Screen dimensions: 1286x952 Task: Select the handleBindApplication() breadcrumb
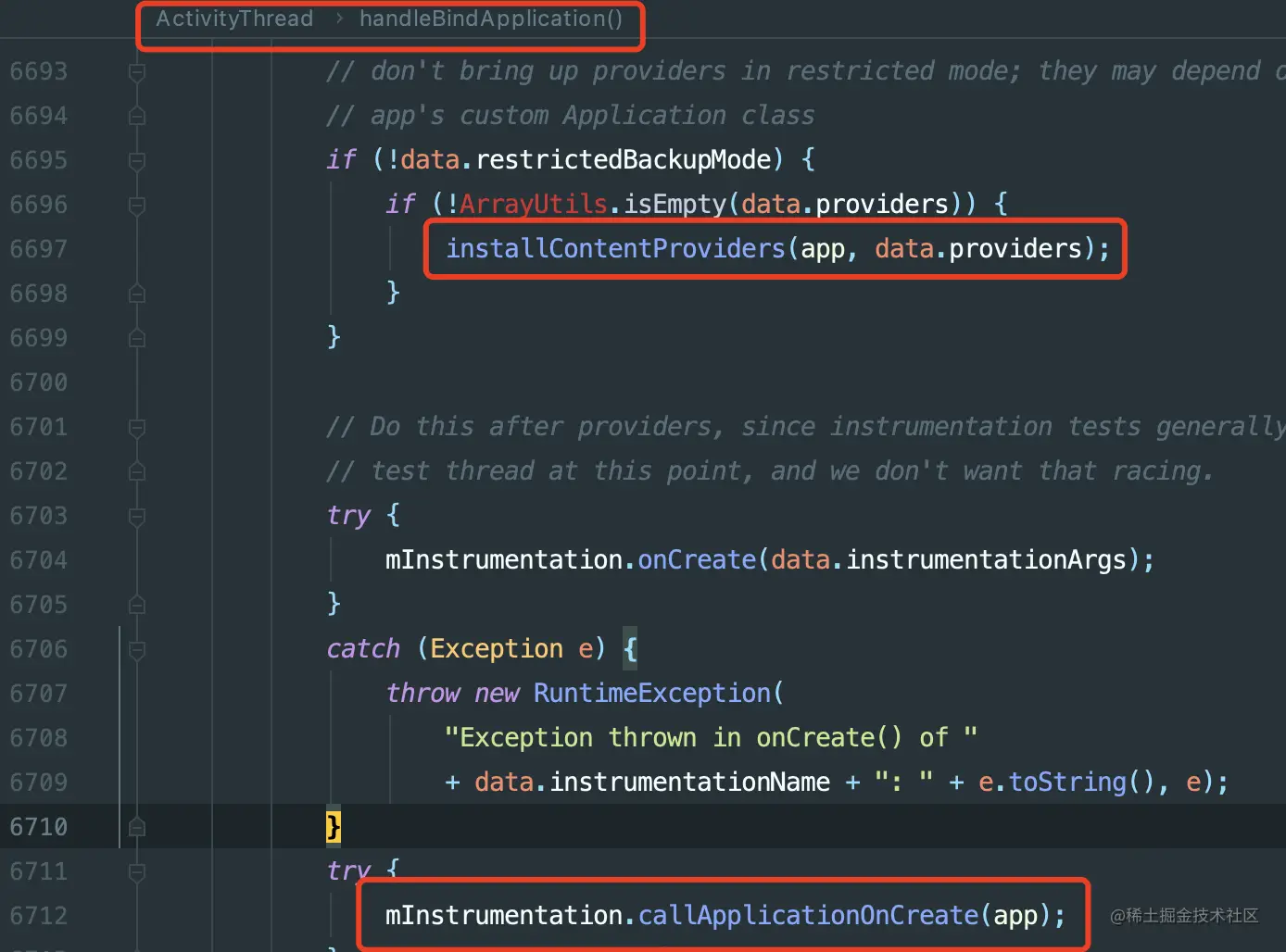point(491,19)
